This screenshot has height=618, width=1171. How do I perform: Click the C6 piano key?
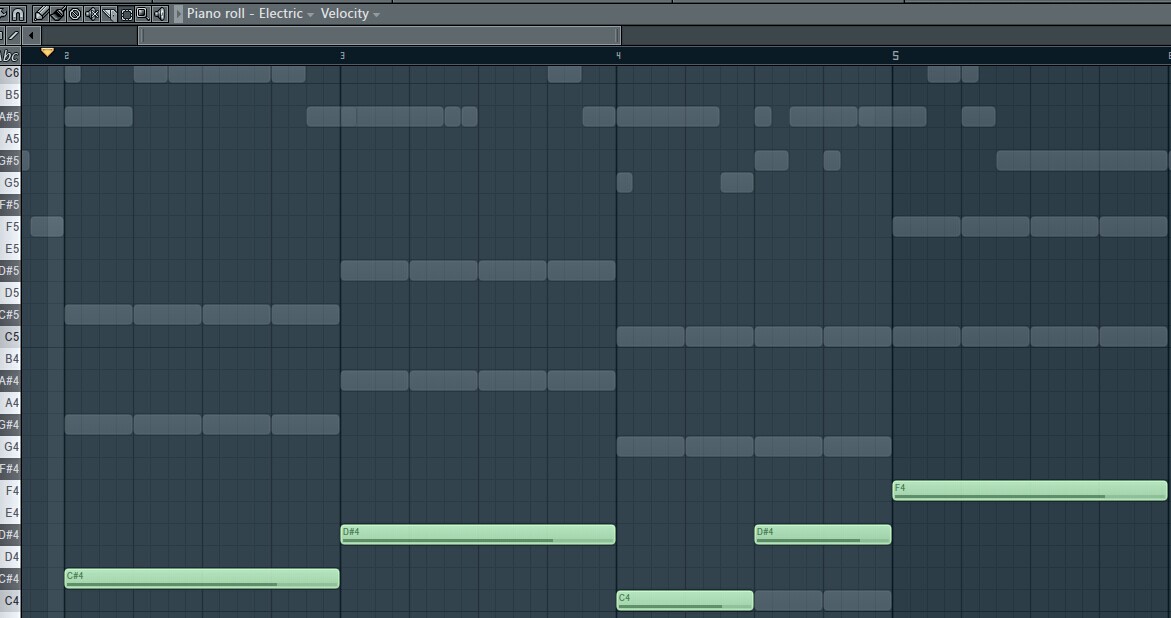(x=10, y=72)
